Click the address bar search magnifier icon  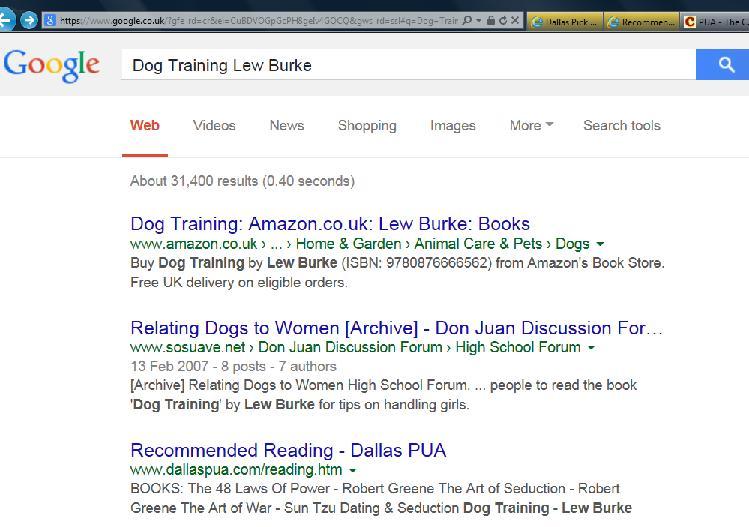467,21
